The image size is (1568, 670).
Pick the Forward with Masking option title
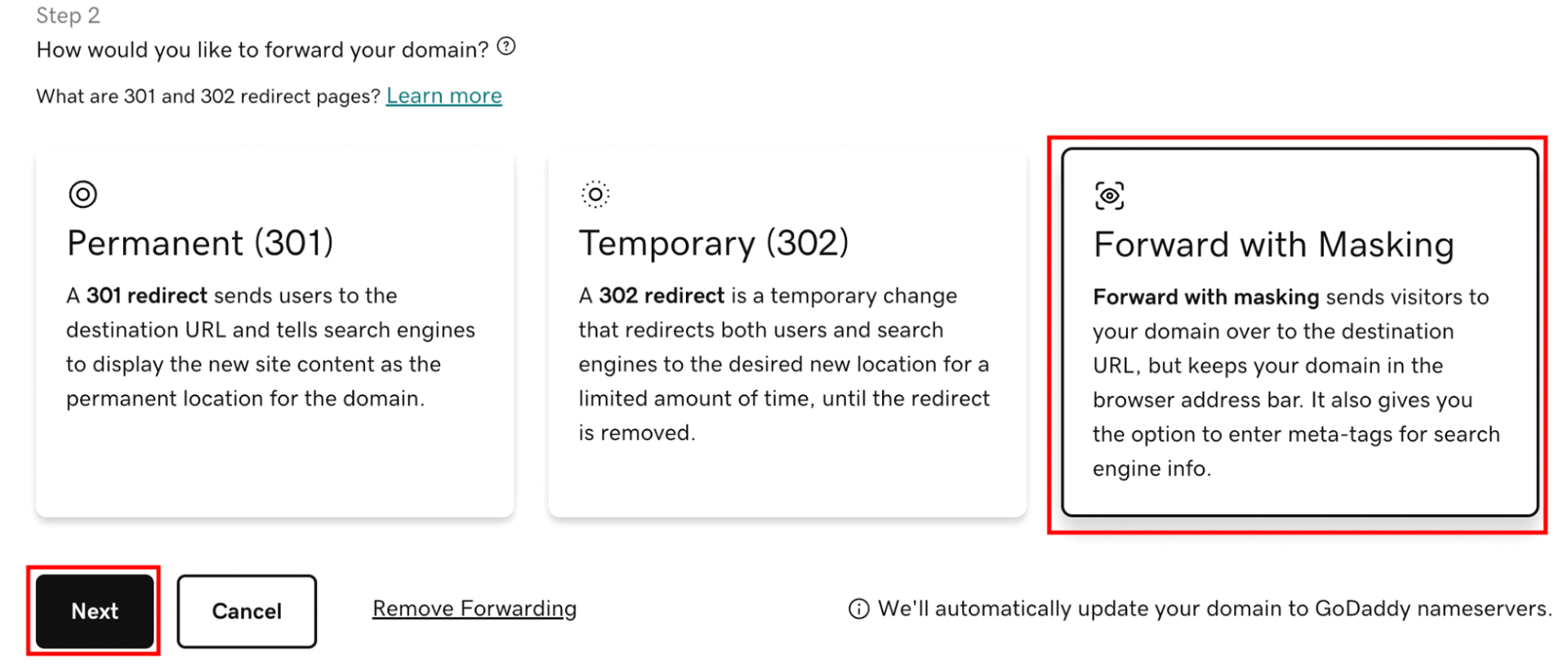(1273, 245)
